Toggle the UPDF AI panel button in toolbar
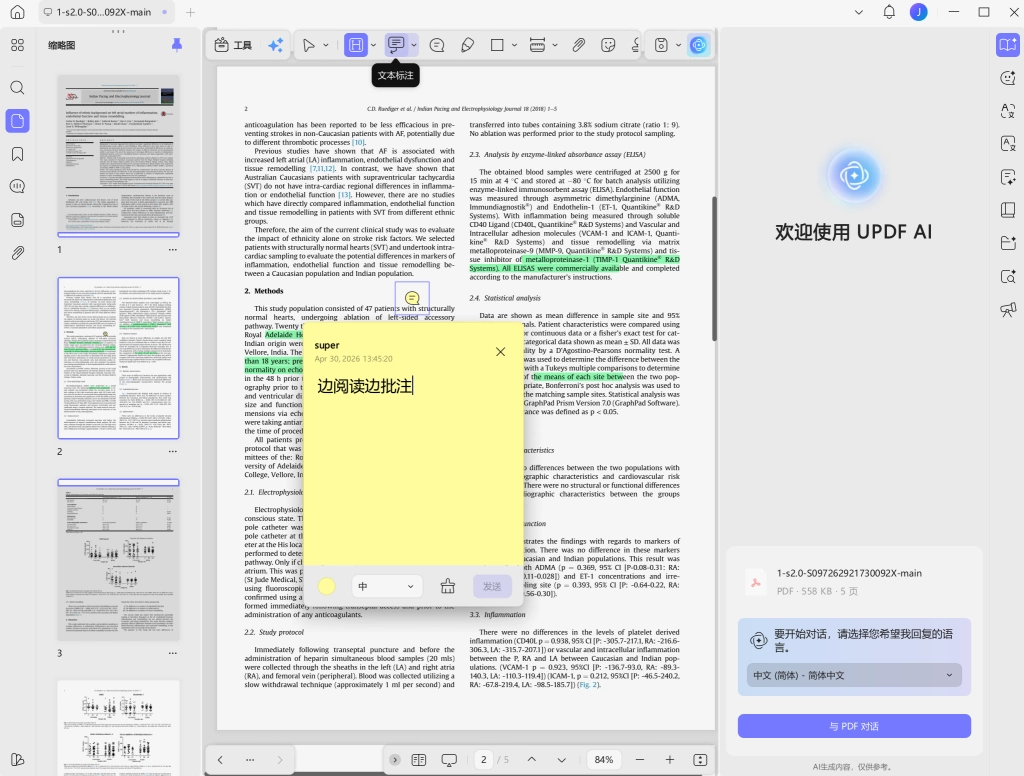Image resolution: width=1024 pixels, height=776 pixels. click(699, 45)
